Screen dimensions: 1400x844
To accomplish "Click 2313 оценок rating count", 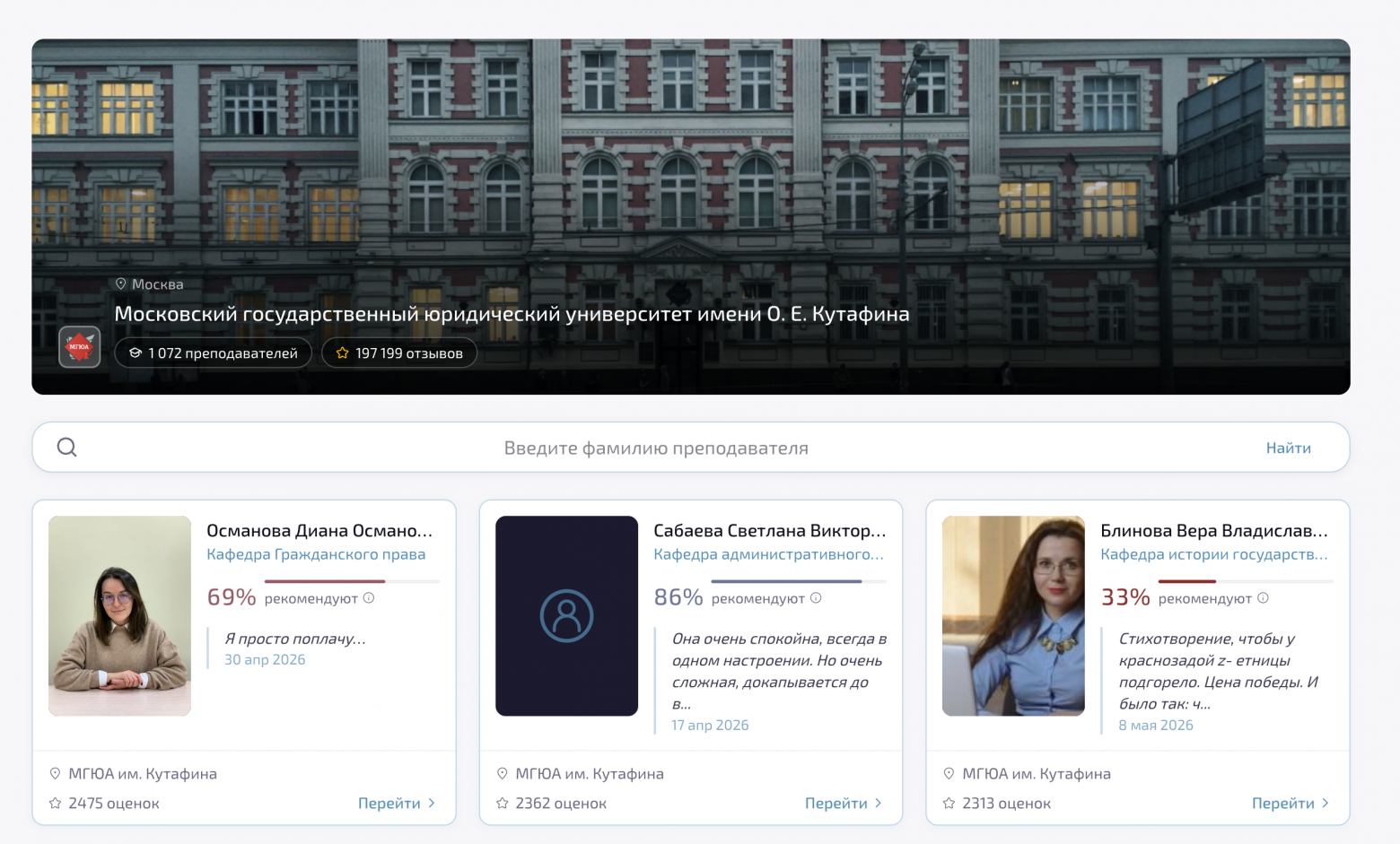I will pos(1006,803).
